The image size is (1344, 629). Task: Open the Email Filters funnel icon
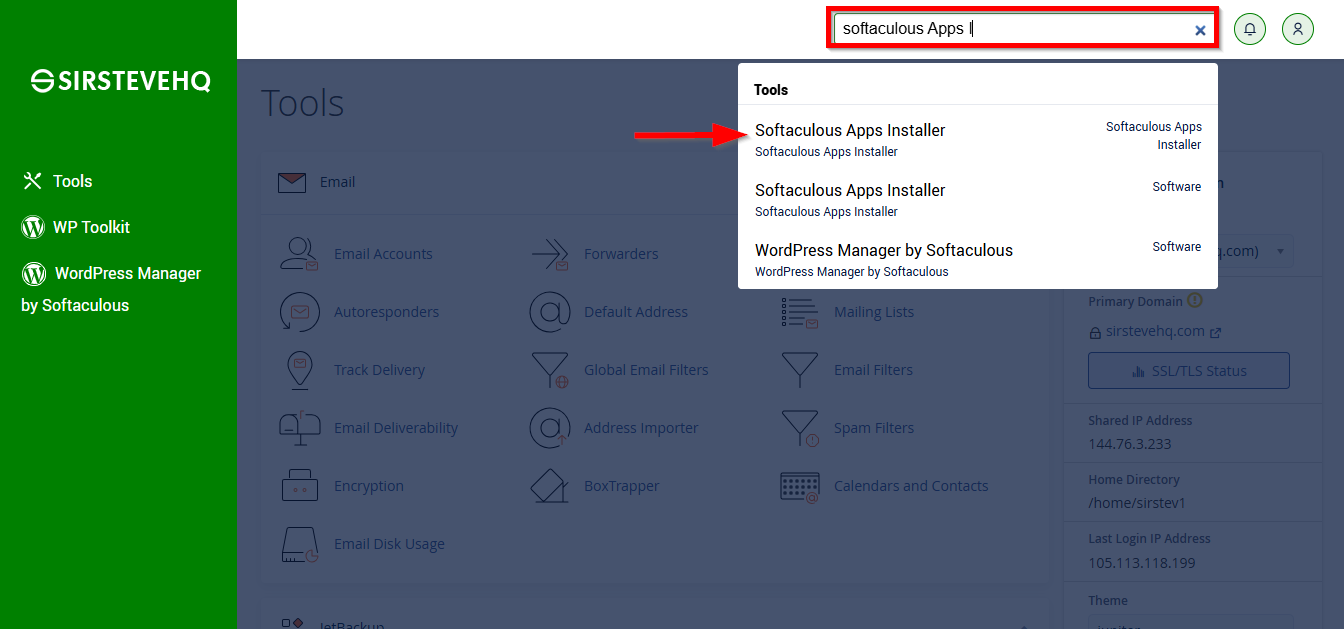799,370
